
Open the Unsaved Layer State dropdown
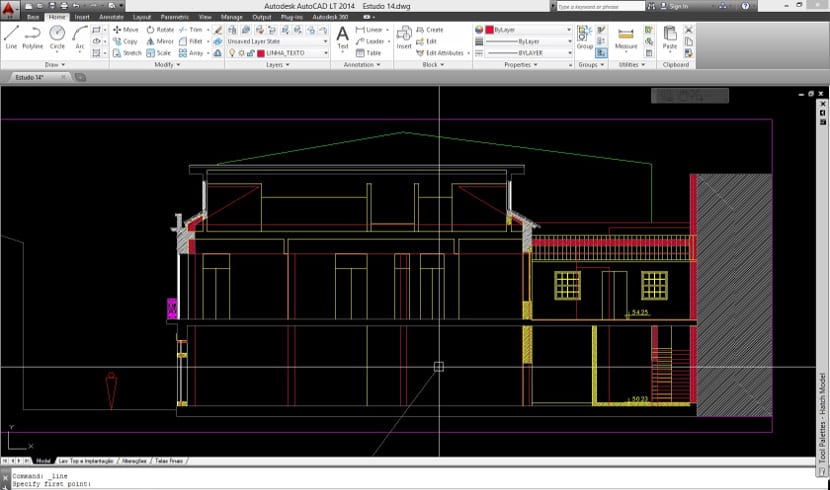pyautogui.click(x=280, y=41)
